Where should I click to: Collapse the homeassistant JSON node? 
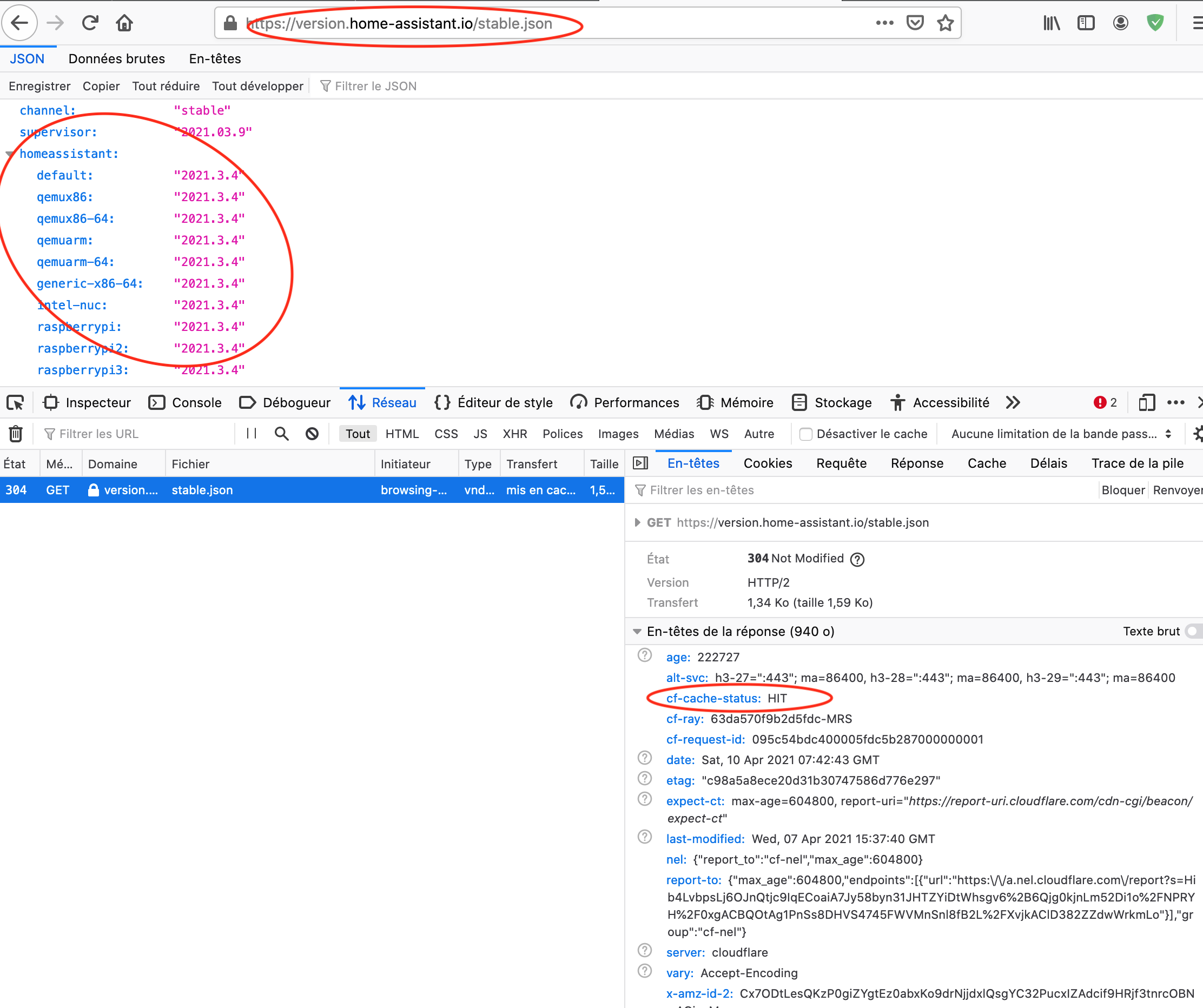pos(10,154)
